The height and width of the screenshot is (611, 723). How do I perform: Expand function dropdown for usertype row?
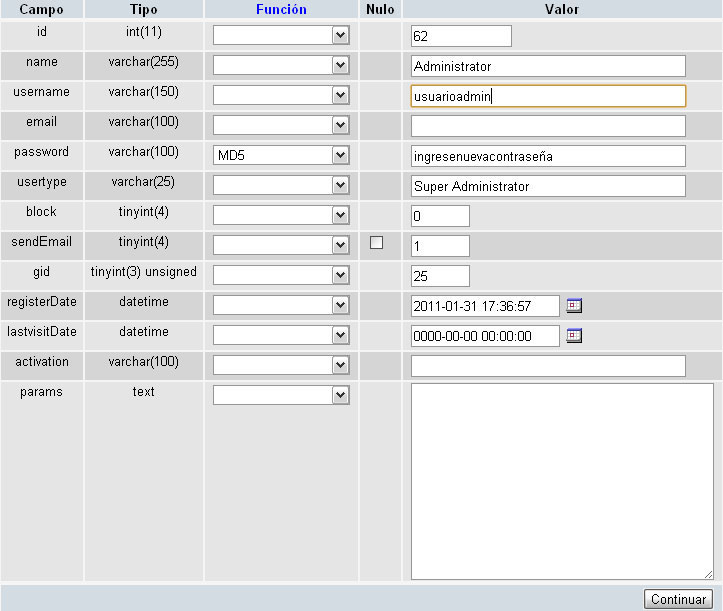[281, 186]
